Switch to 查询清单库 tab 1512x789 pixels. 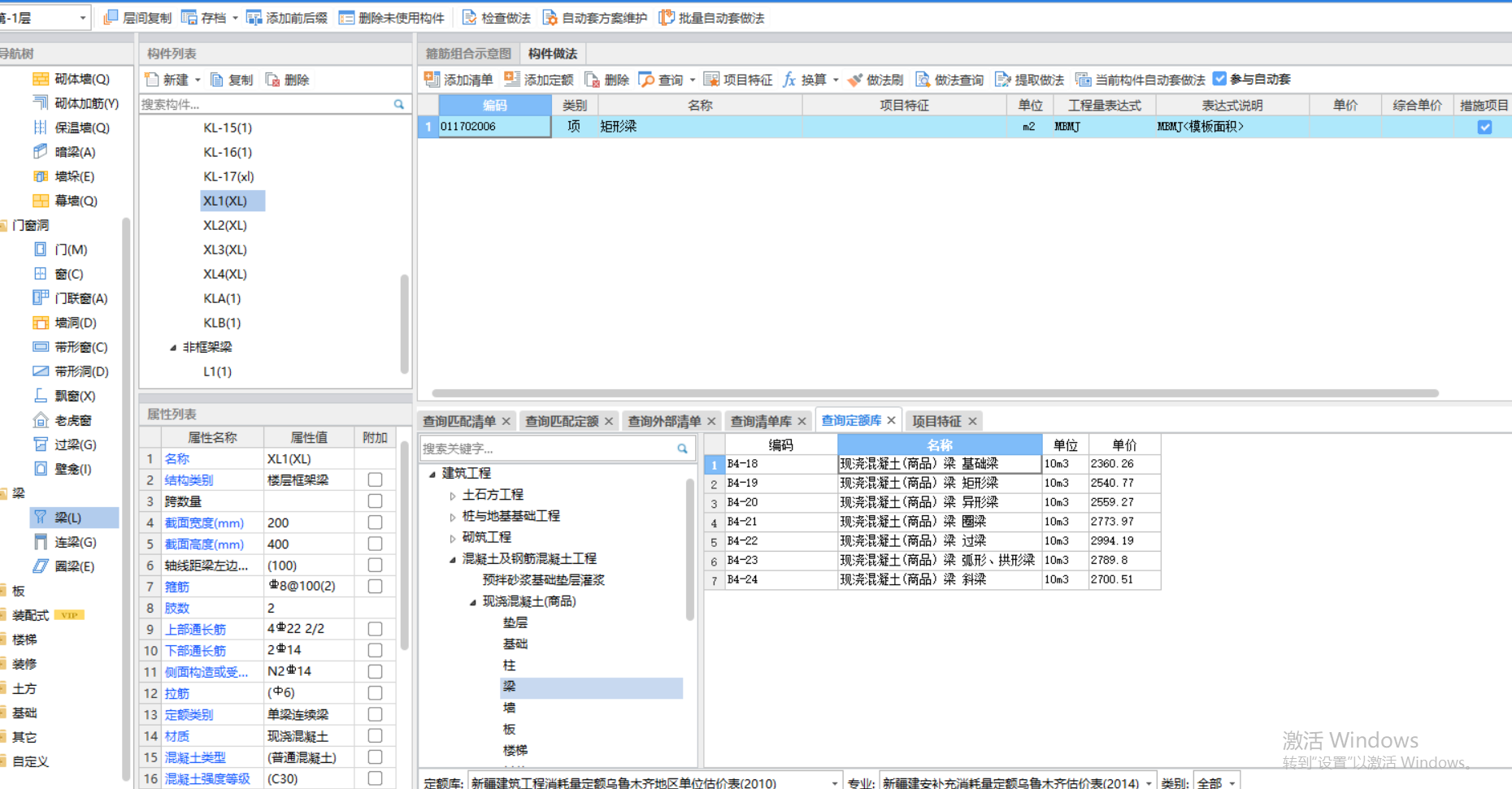tap(761, 421)
